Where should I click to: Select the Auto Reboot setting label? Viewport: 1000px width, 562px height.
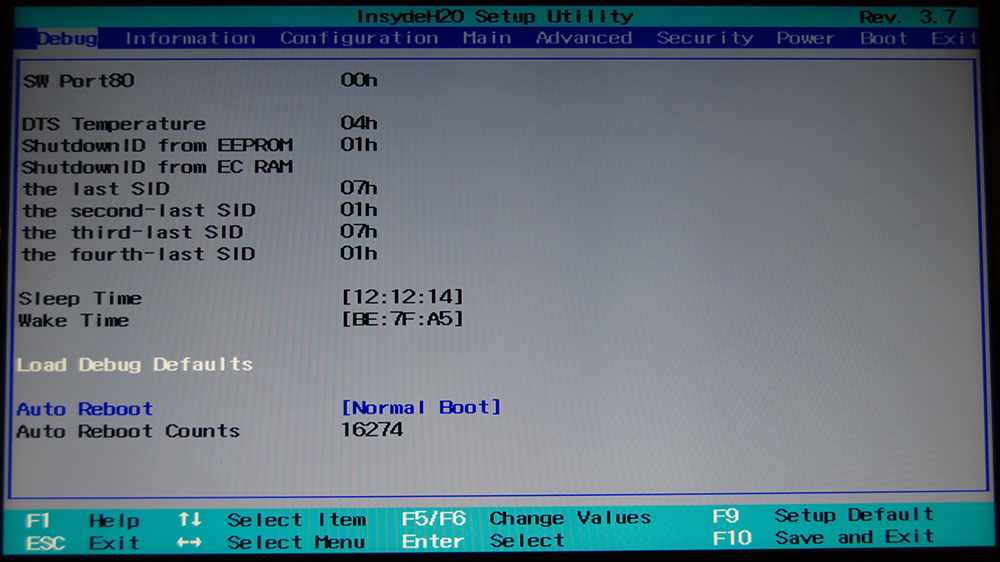click(x=85, y=408)
